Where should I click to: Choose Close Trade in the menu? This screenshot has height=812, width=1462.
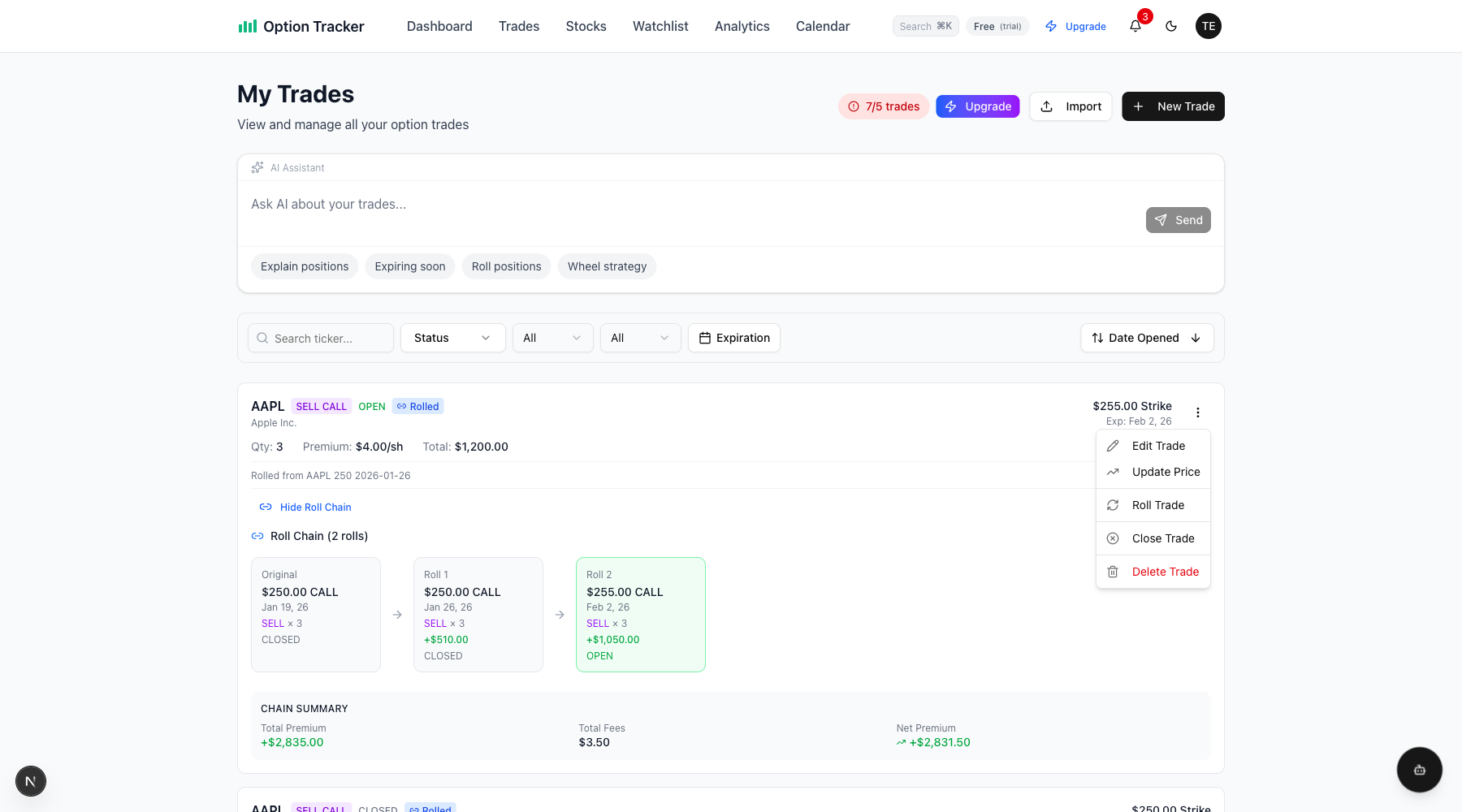(x=1162, y=538)
